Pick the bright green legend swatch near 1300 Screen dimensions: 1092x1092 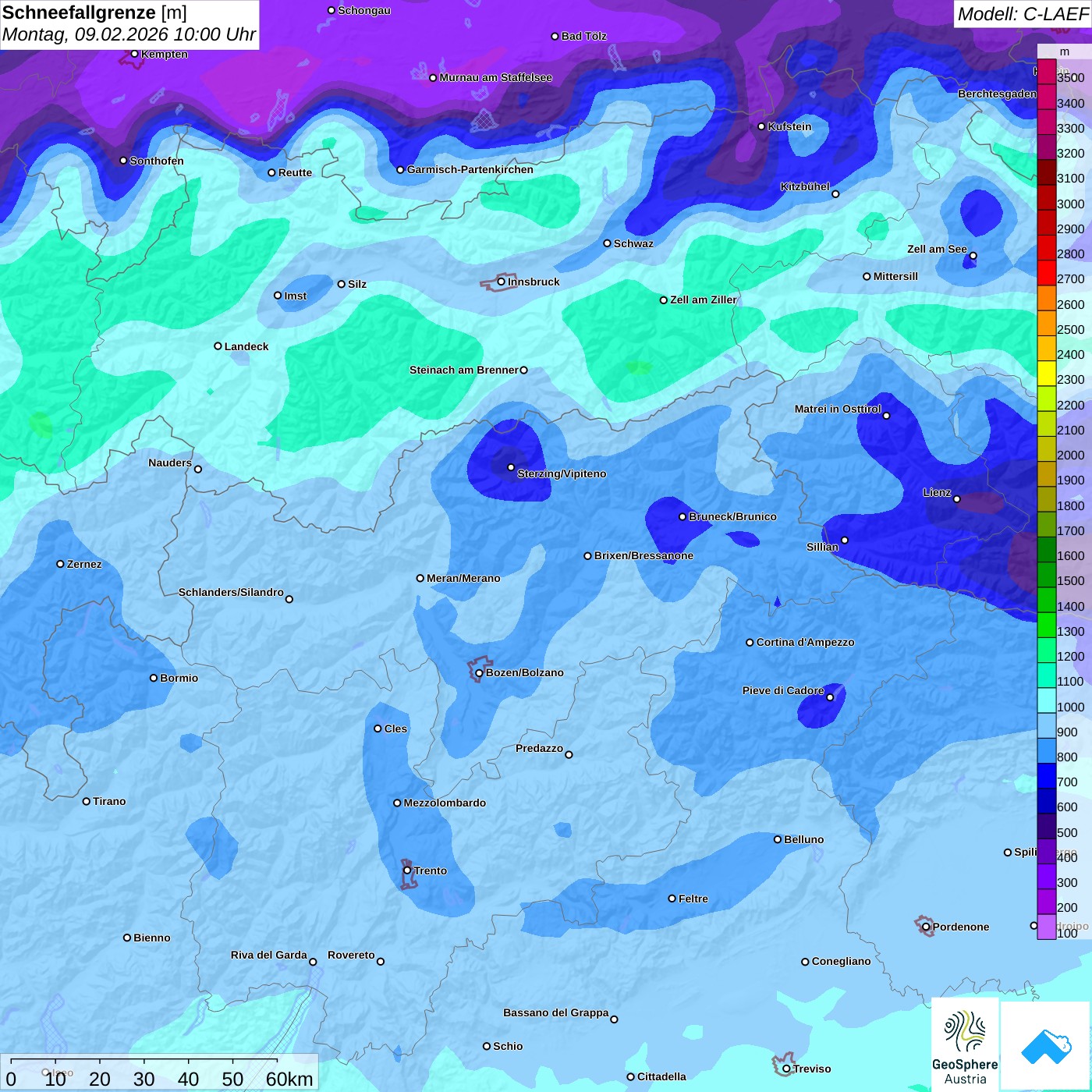coord(1047,626)
